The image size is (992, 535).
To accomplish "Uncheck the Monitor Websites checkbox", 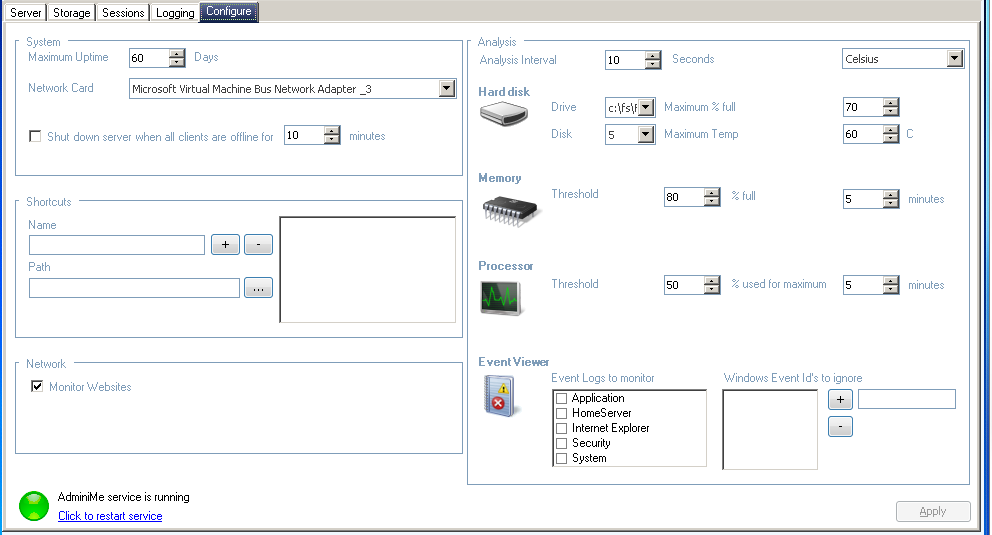I will point(37,386).
